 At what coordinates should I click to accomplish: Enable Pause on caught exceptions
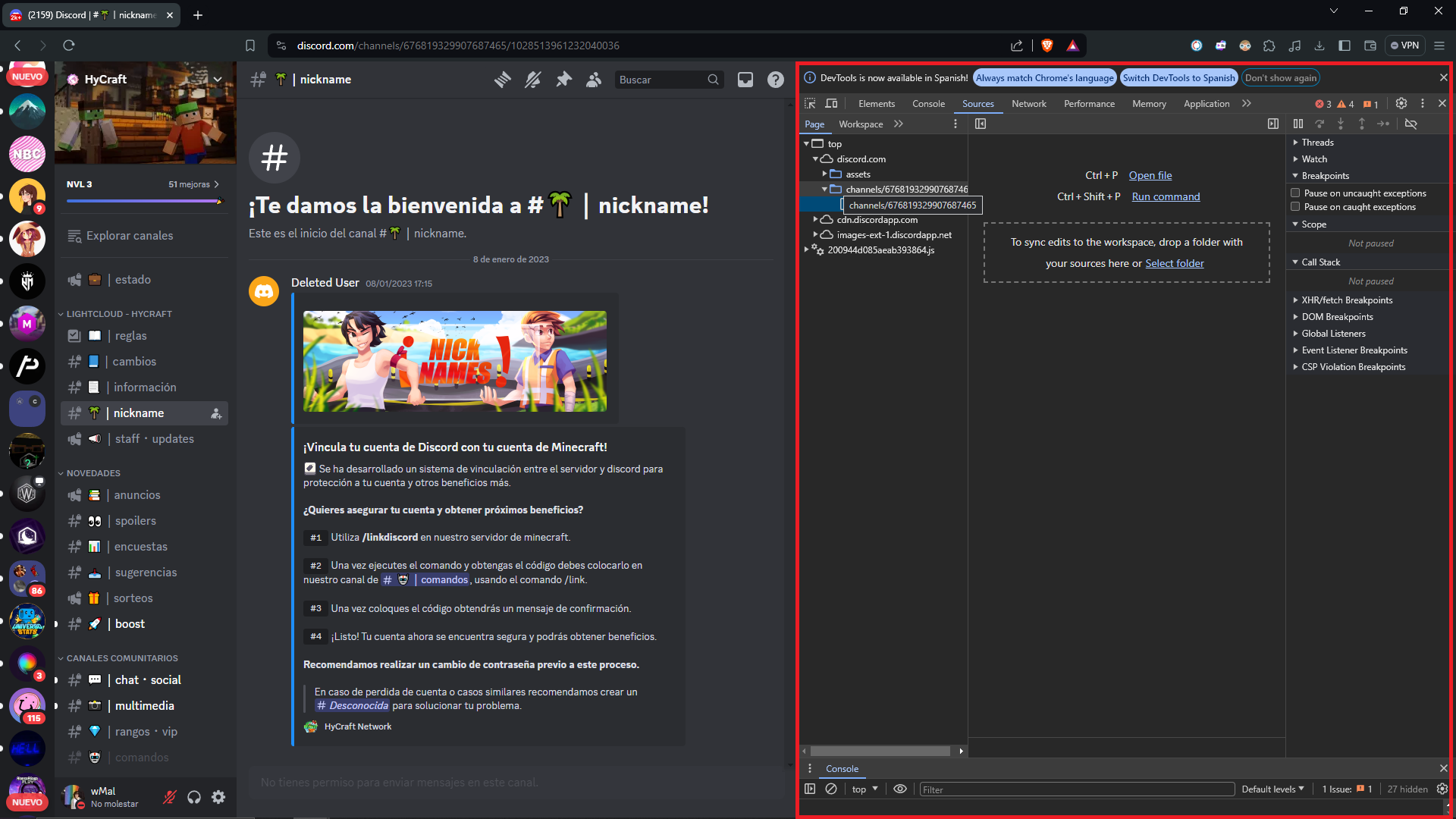pyautogui.click(x=1296, y=207)
